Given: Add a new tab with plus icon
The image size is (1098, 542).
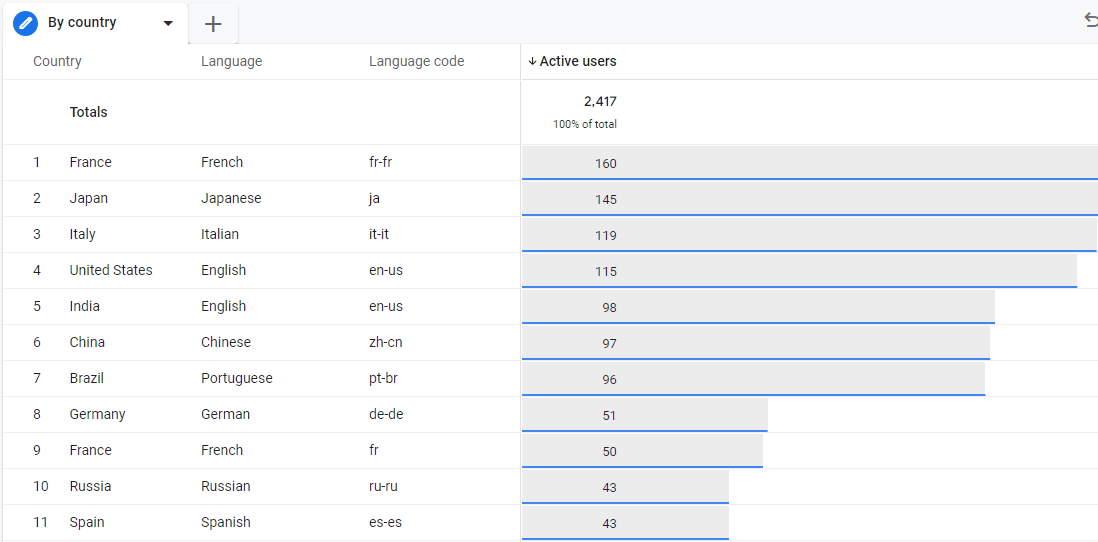Looking at the screenshot, I should (x=213, y=24).
